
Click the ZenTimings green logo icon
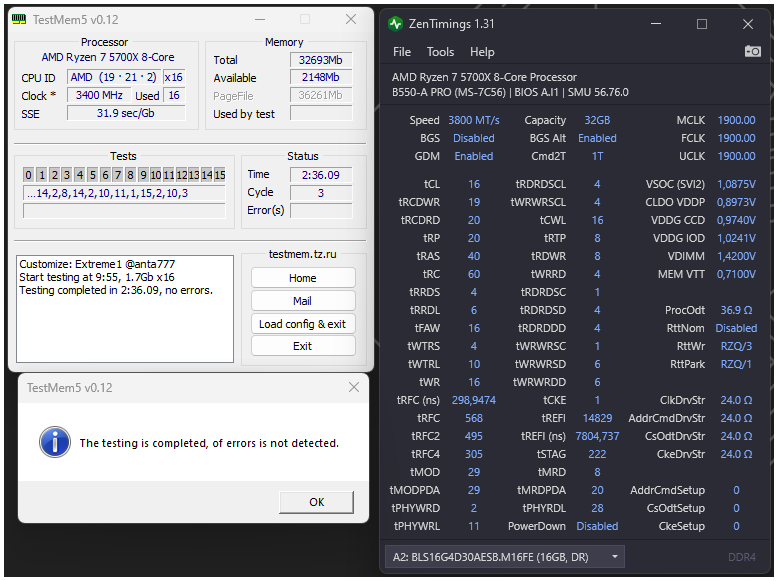click(x=396, y=23)
